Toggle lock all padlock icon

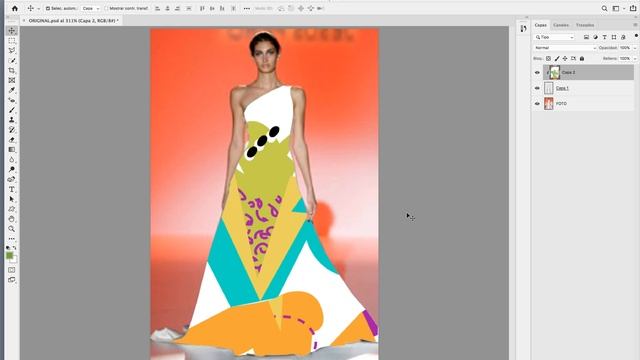click(582, 59)
